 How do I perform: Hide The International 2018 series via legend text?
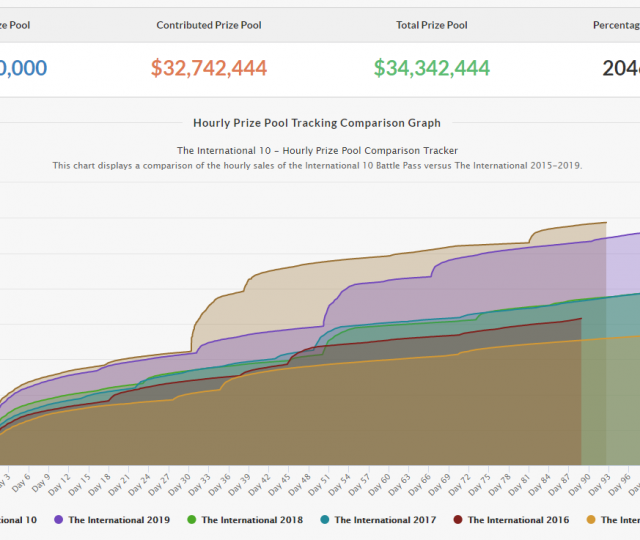pyautogui.click(x=252, y=520)
